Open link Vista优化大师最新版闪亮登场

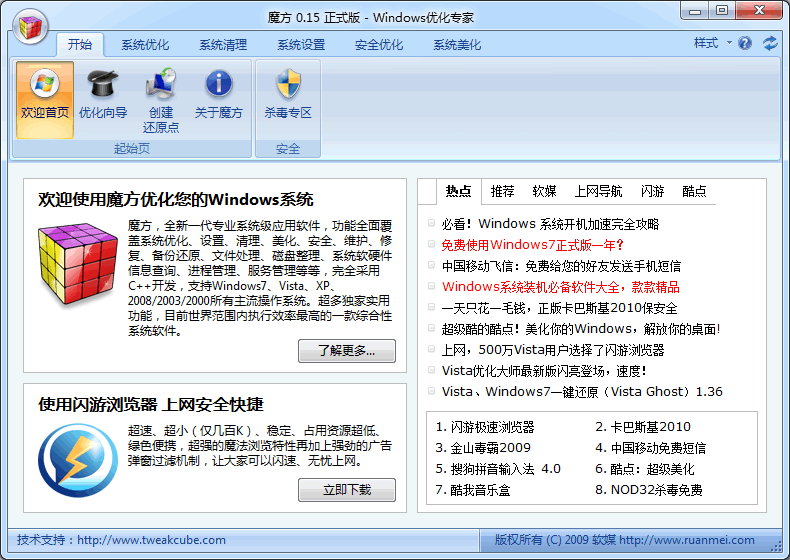[x=544, y=371]
